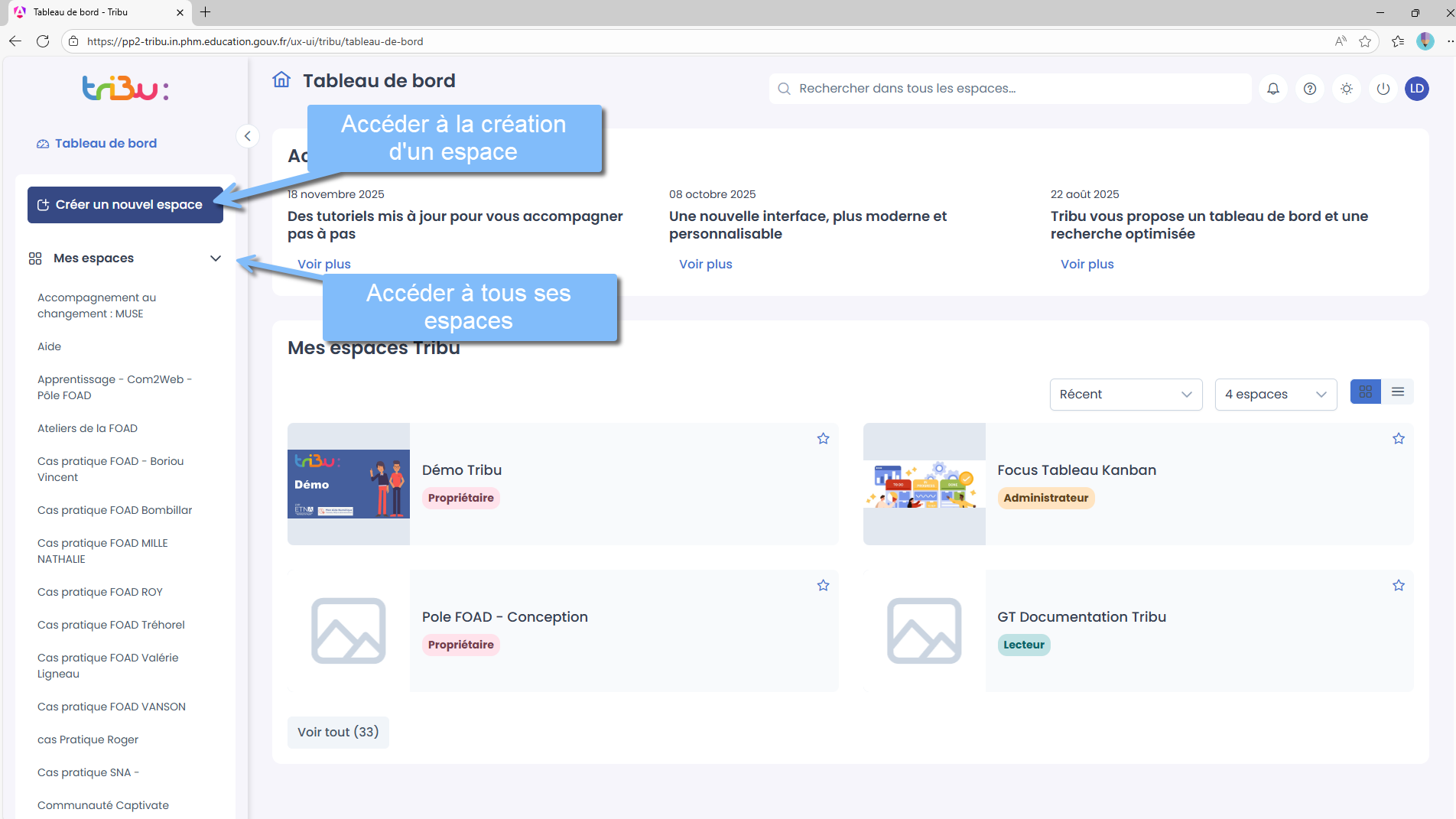Image resolution: width=1456 pixels, height=819 pixels.
Task: Open Ateliers de la FOAD space
Action: (88, 428)
